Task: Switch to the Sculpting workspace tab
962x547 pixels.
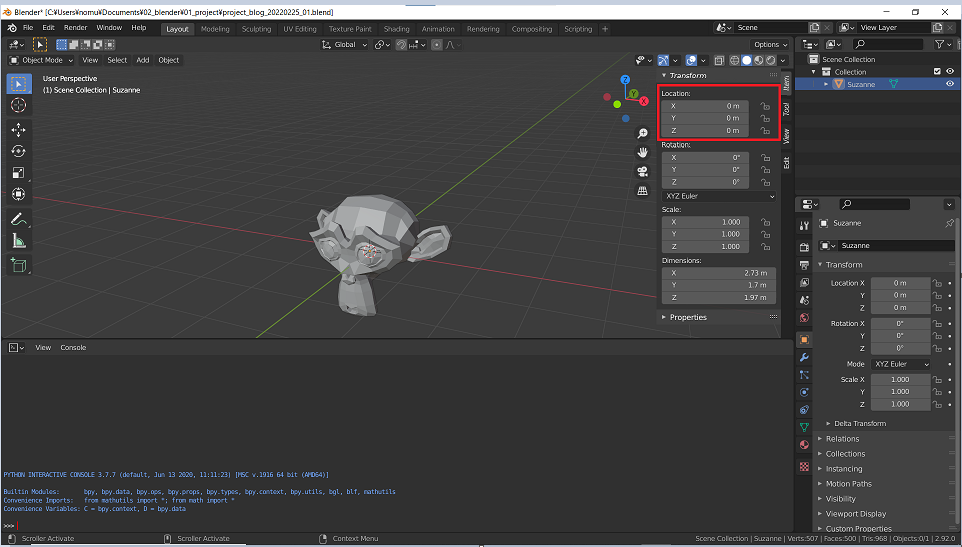Action: (256, 29)
